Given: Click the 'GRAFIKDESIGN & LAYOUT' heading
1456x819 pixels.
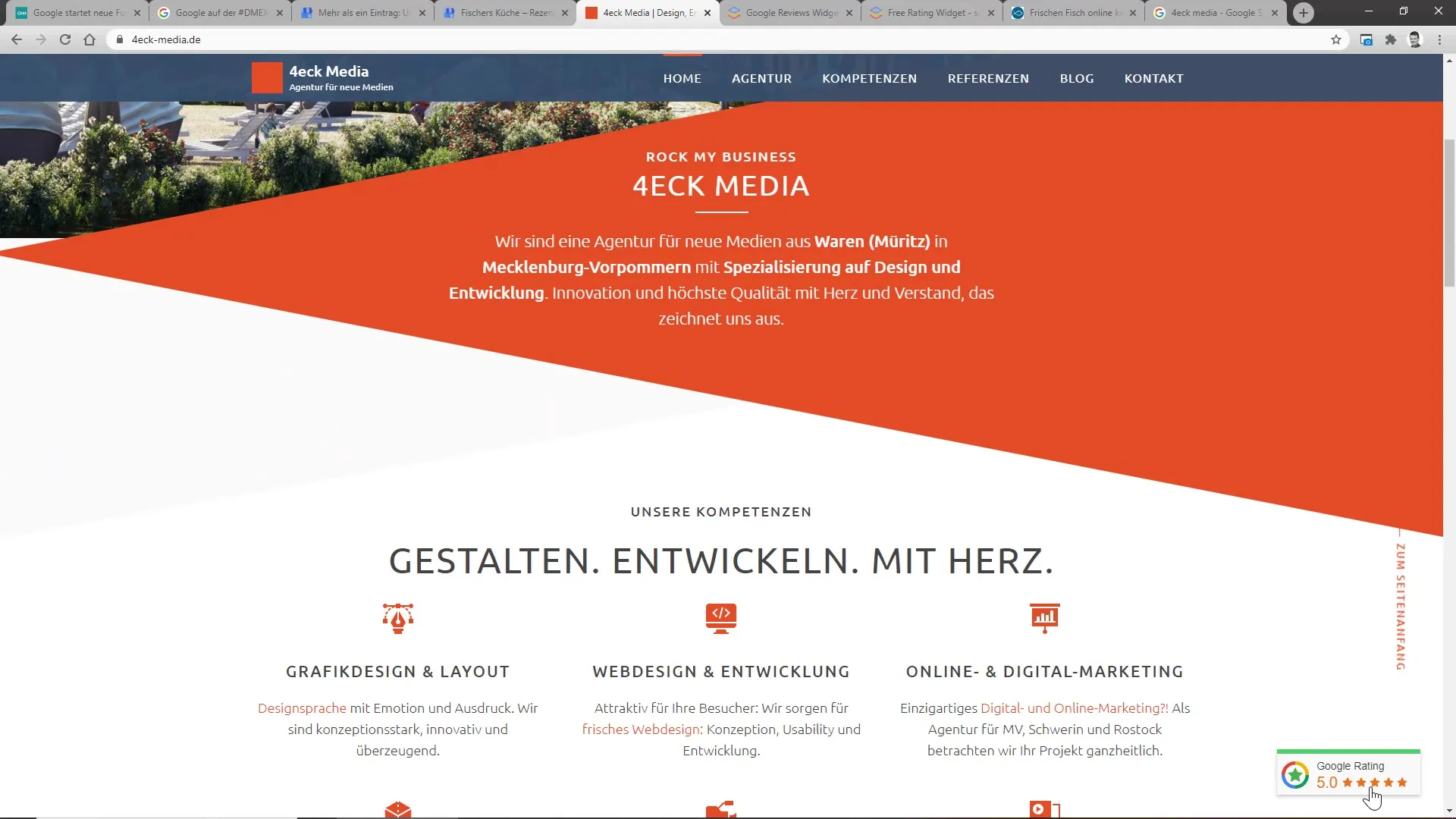Looking at the screenshot, I should pyautogui.click(x=398, y=672).
